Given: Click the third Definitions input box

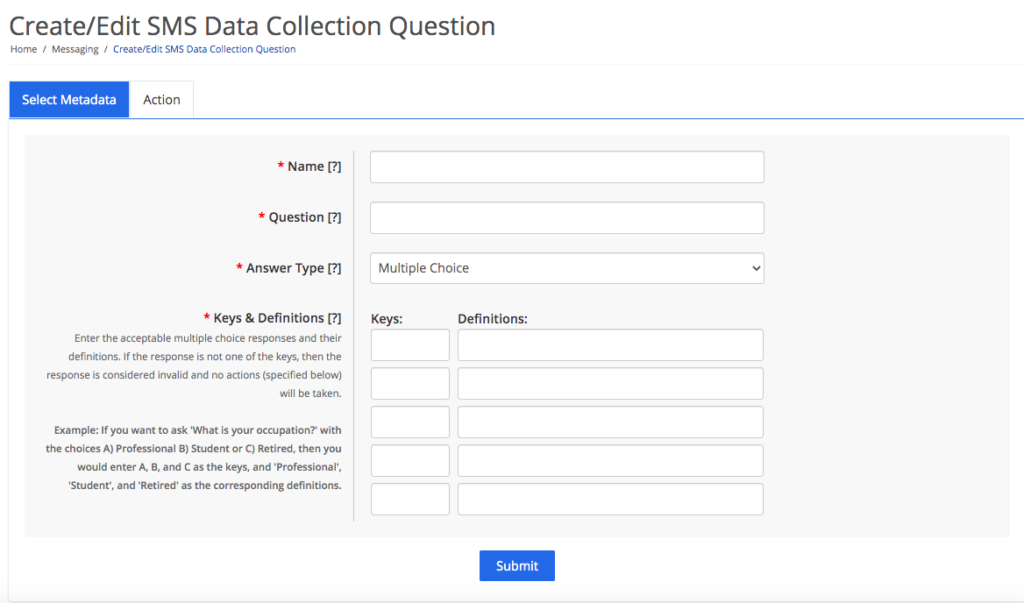Looking at the screenshot, I should pos(610,421).
